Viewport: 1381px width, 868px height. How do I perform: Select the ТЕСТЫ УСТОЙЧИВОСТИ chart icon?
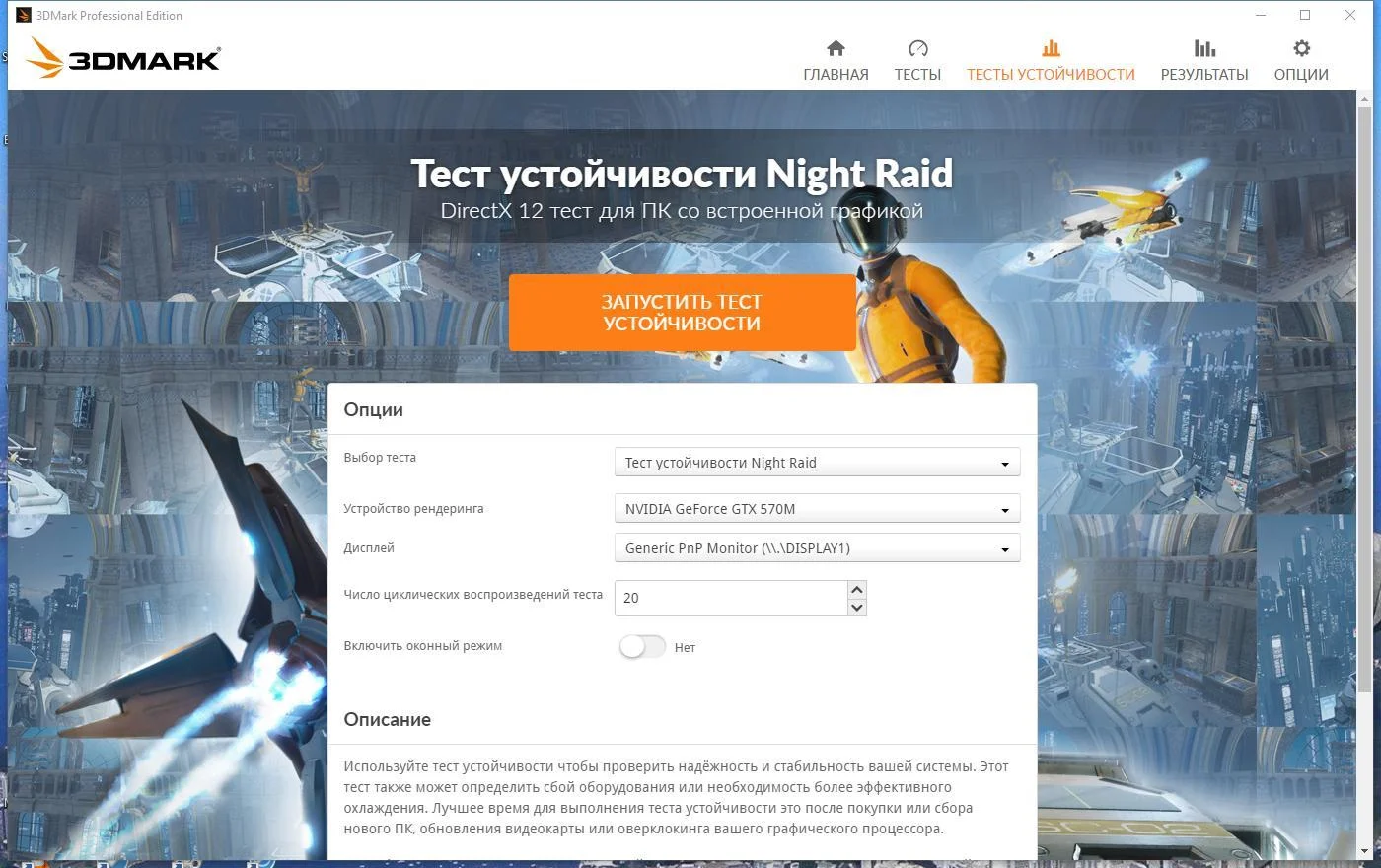click(x=1051, y=48)
